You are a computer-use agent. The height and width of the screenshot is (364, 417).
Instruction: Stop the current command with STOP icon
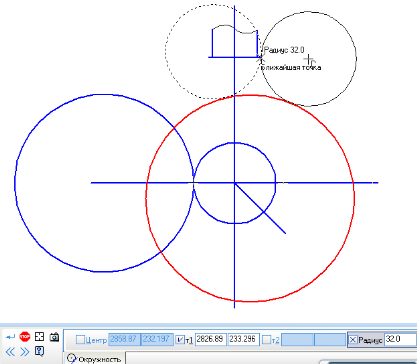coord(25,337)
